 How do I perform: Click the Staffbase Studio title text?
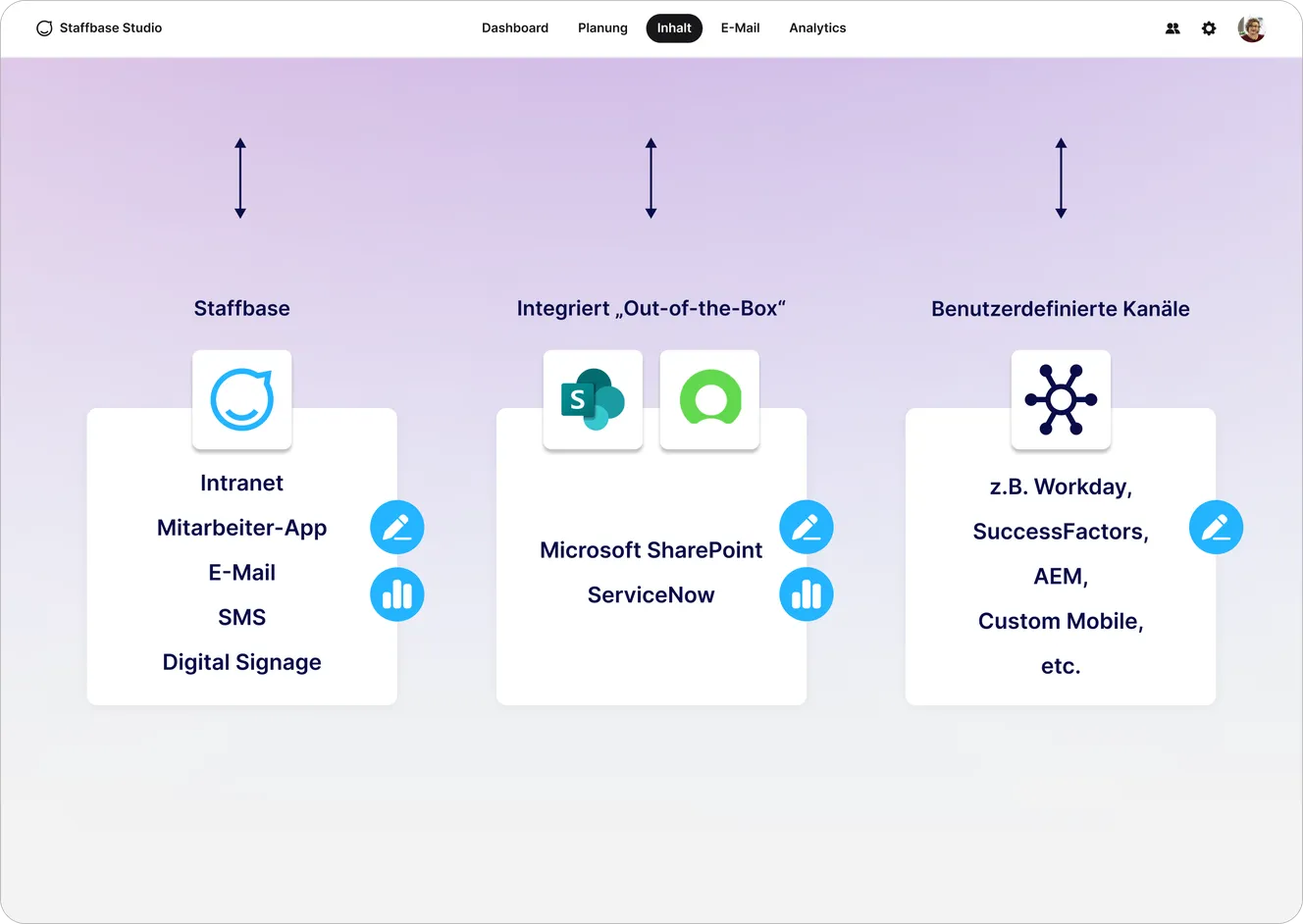click(x=111, y=28)
